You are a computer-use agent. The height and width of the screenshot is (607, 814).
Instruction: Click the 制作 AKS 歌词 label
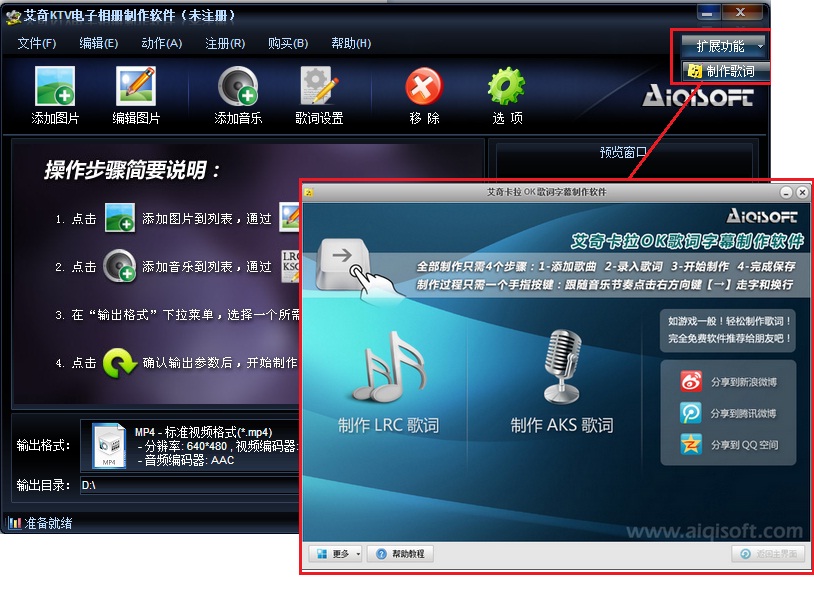coord(562,425)
